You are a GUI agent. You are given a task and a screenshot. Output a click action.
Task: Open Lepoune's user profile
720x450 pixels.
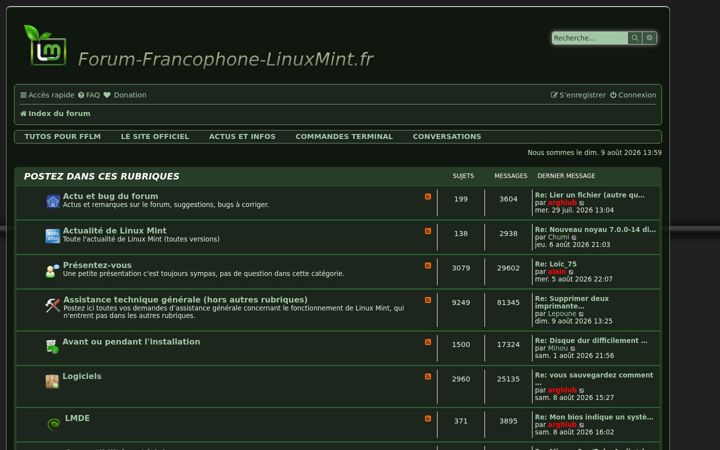tap(562, 314)
